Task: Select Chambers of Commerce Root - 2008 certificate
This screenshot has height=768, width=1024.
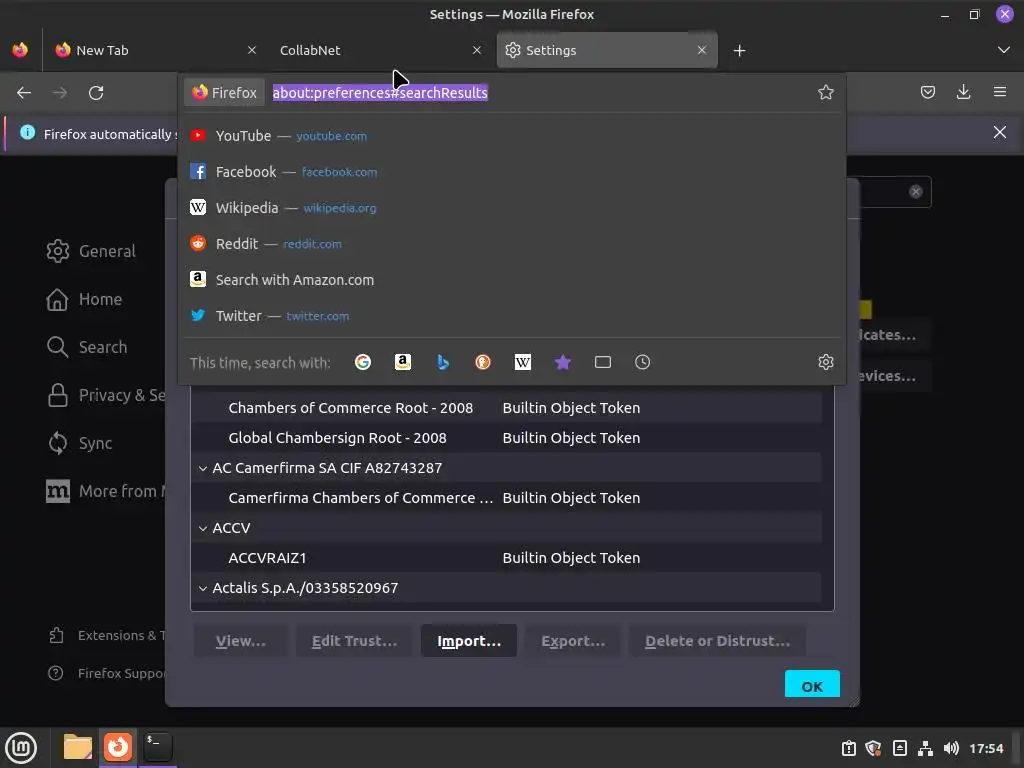Action: (506, 408)
